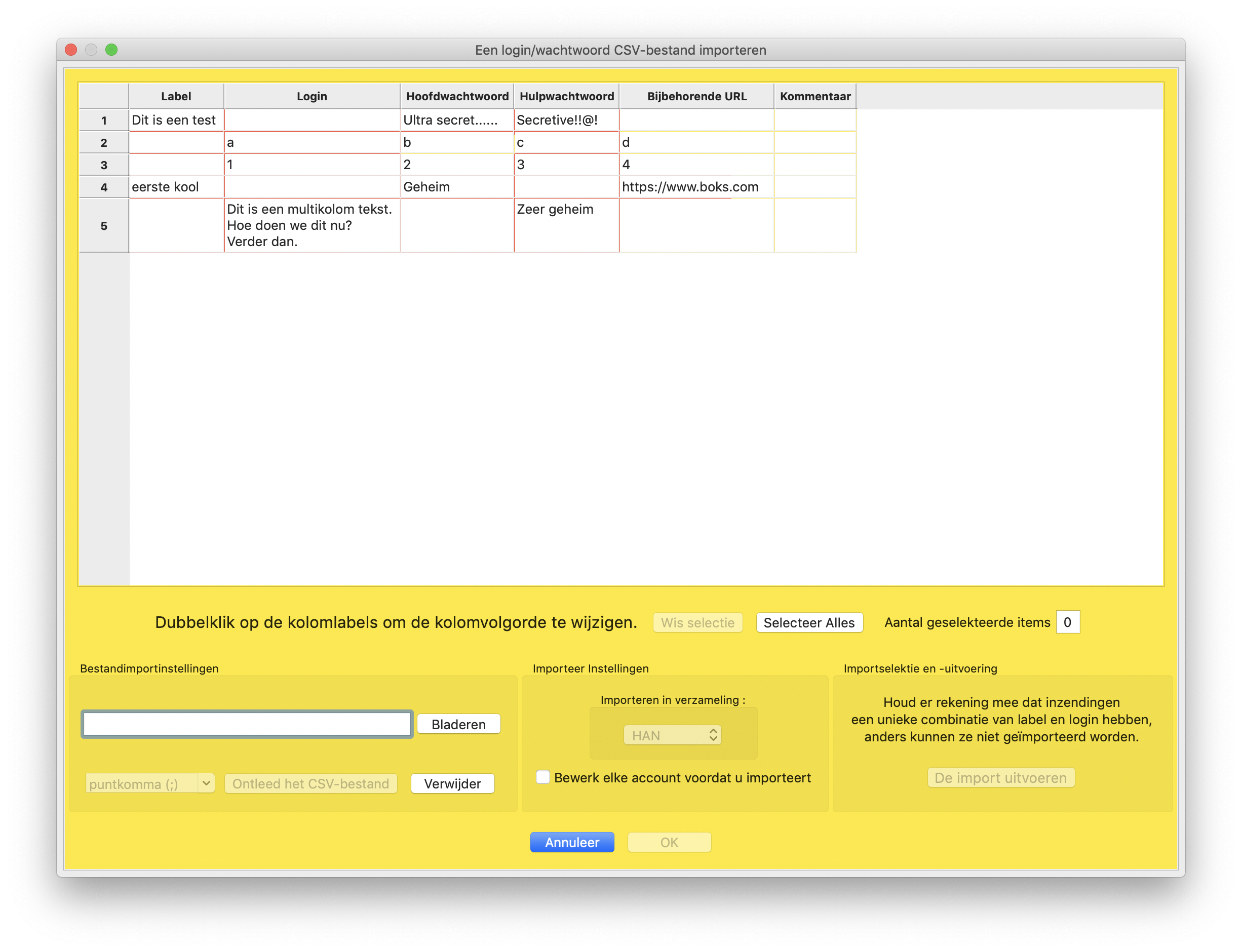Open the puntkomma (;) separator dropdown
Viewport: 1242px width, 952px height.
point(149,784)
